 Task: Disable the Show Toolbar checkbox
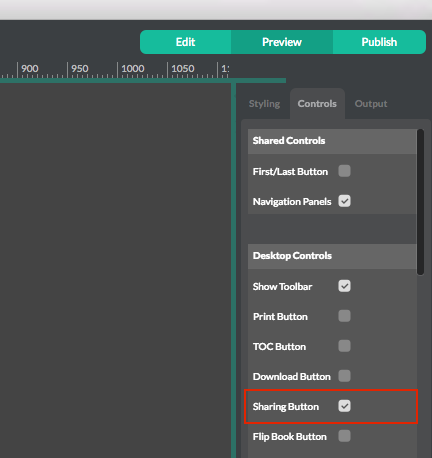pyautogui.click(x=344, y=286)
